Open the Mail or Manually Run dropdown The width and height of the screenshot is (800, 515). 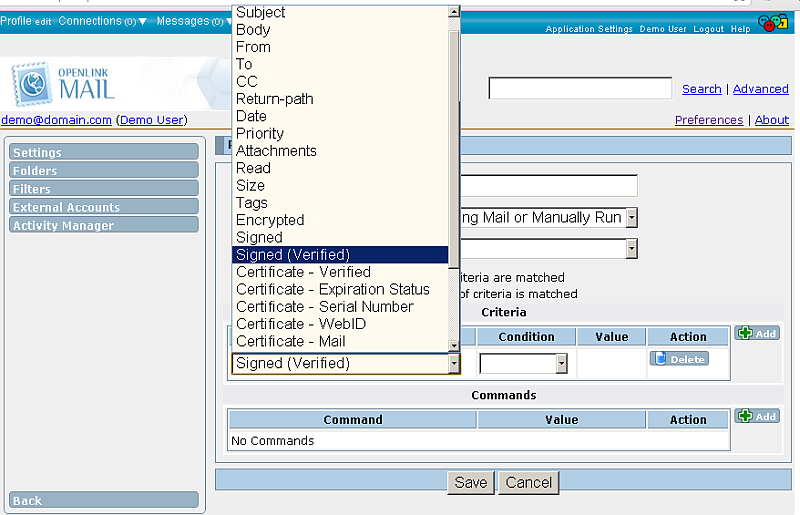pyautogui.click(x=548, y=218)
